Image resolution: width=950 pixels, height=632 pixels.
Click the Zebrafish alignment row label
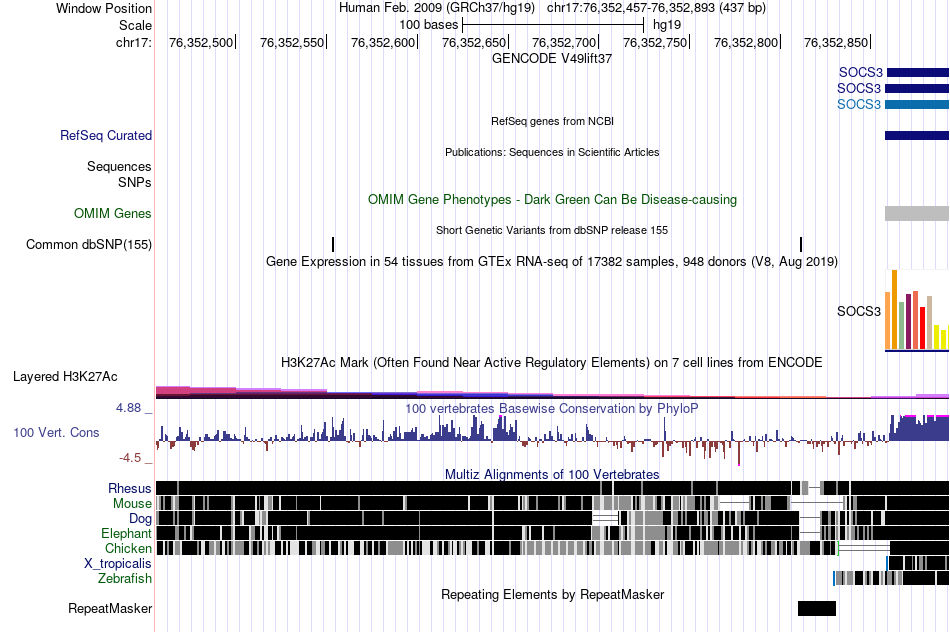[x=125, y=579]
